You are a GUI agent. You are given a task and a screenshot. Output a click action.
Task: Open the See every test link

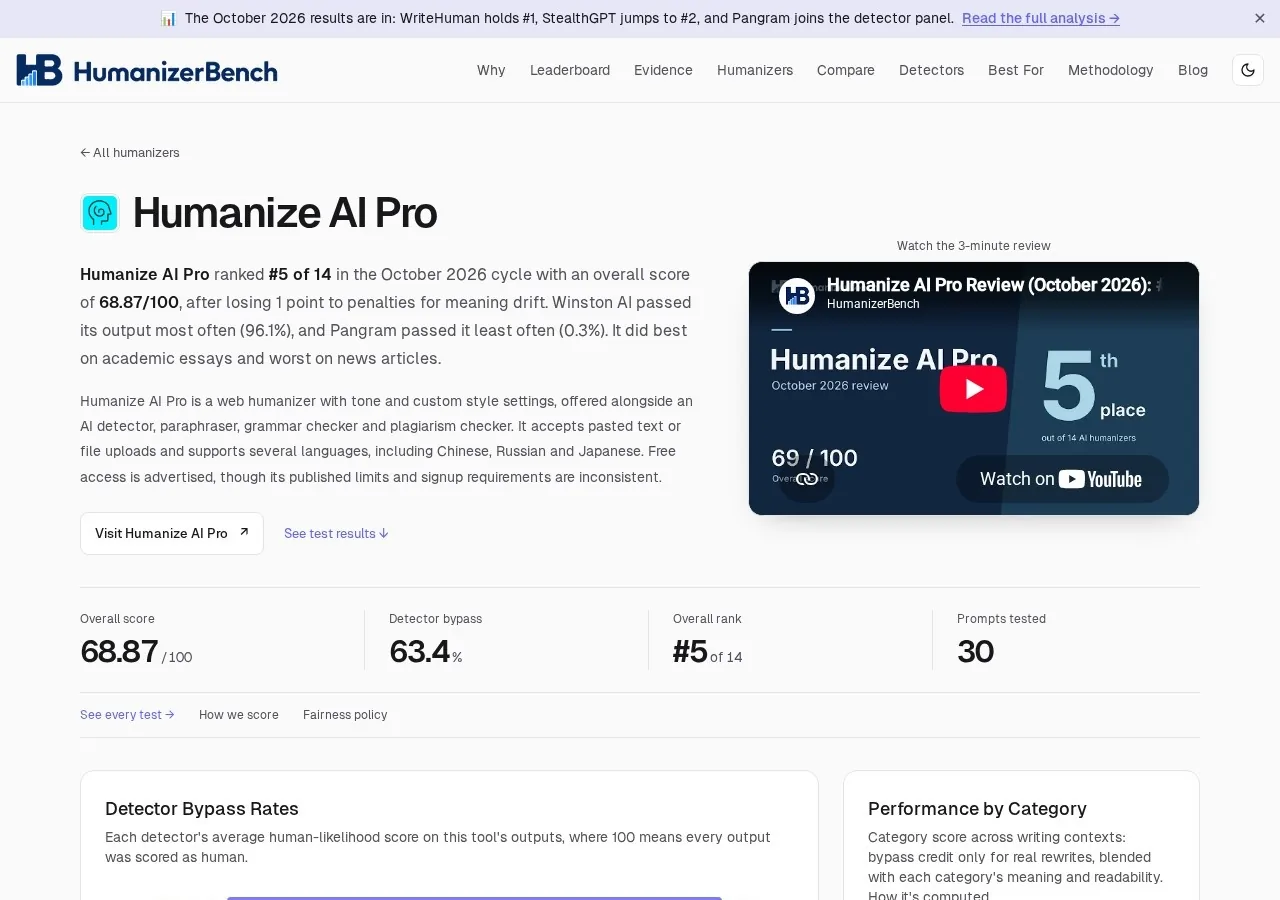tap(127, 715)
